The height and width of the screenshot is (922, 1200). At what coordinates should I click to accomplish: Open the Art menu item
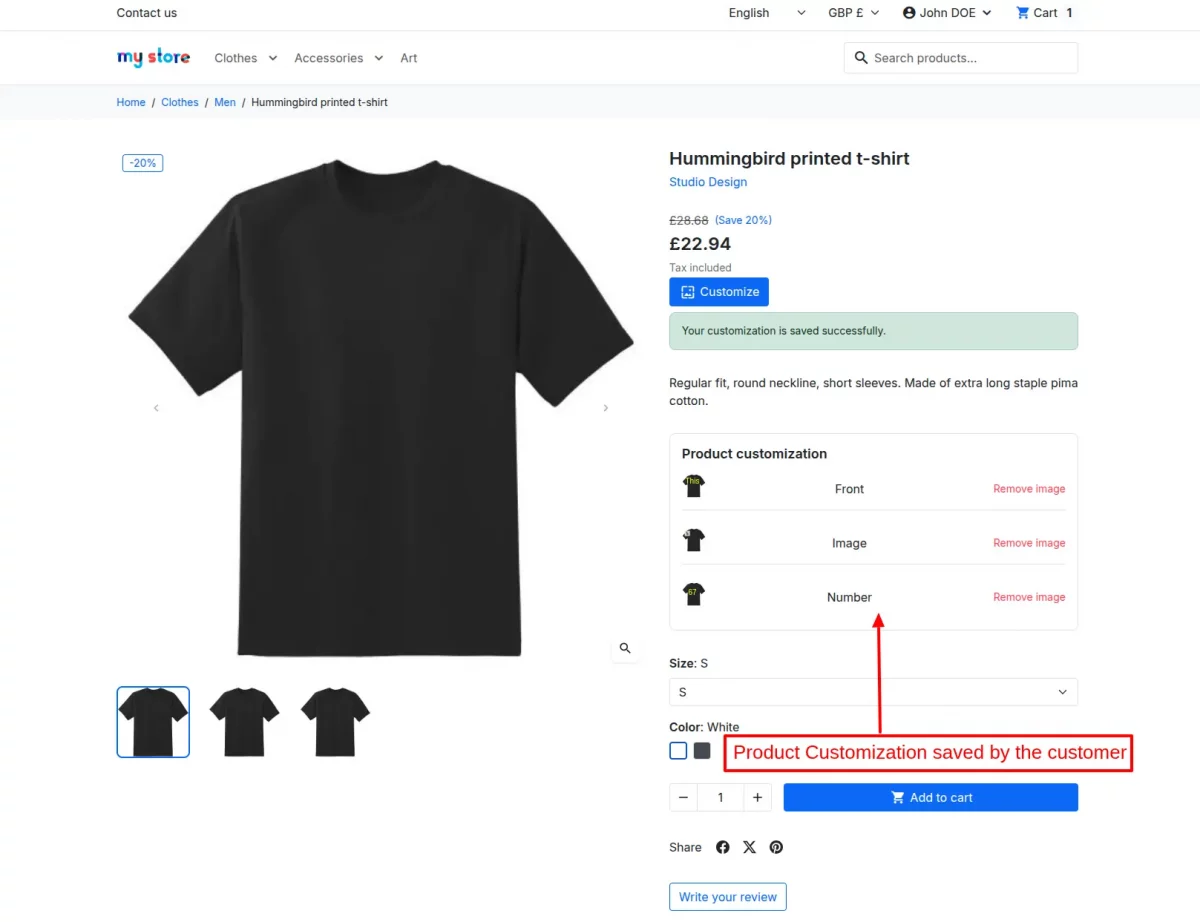click(409, 58)
